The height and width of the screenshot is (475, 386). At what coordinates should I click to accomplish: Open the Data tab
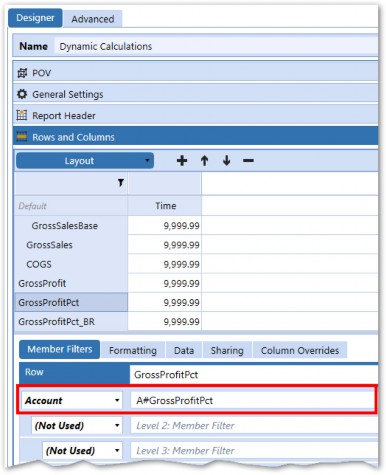184,350
